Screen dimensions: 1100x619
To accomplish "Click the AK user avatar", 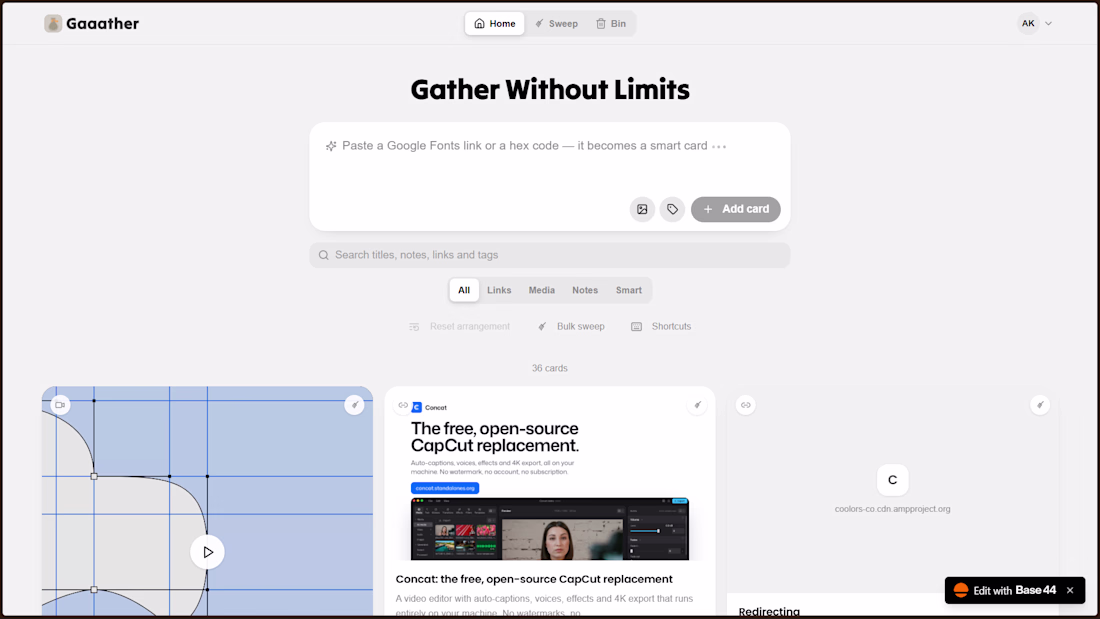I will 1028,24.
